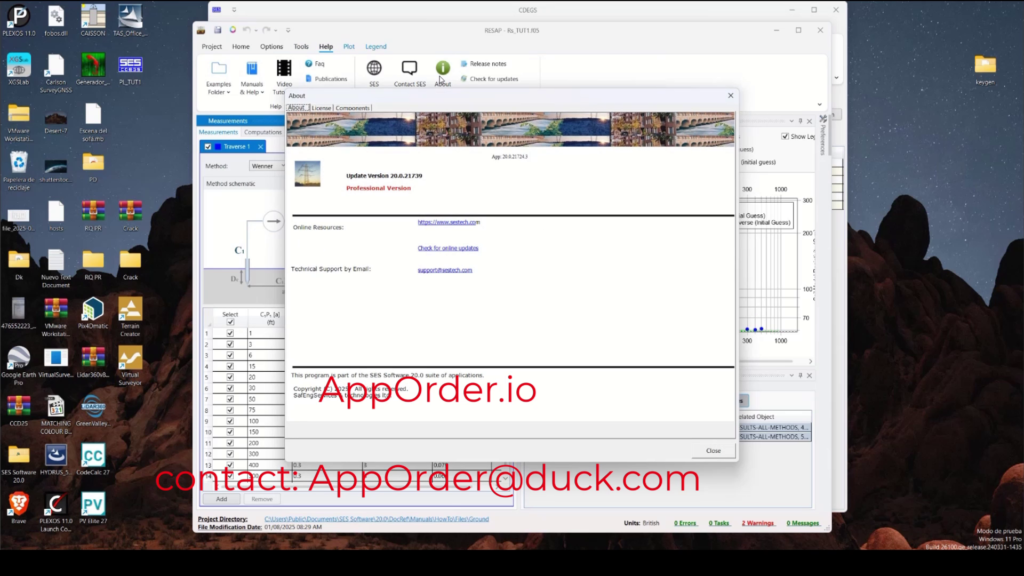Open the Faq item in the ribbon
This screenshot has height=576, width=1024.
315,64
